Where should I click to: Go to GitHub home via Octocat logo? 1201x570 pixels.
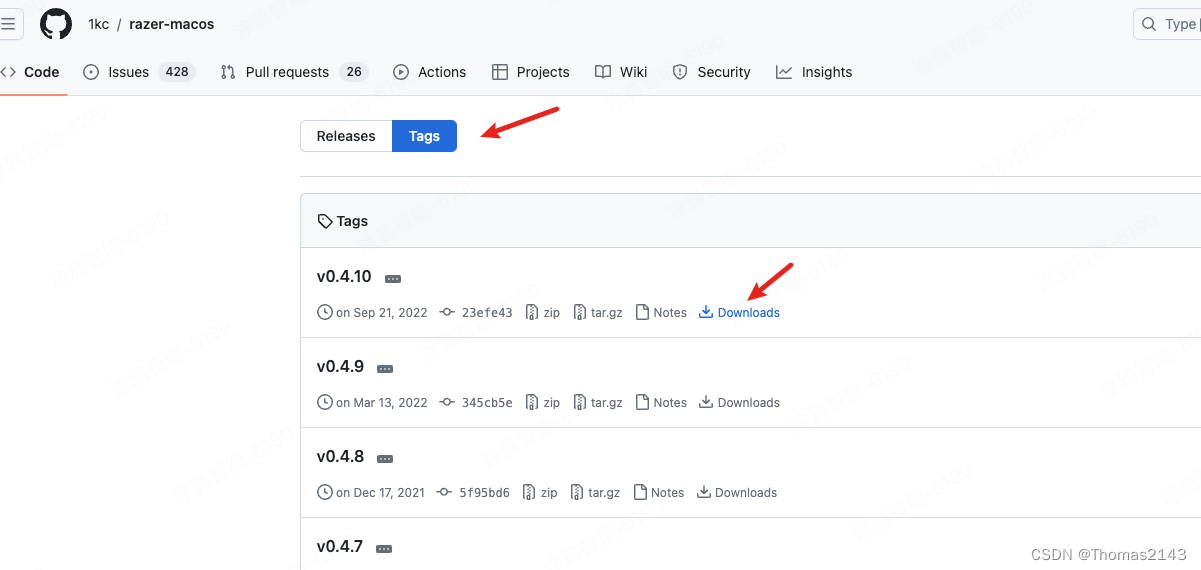pos(56,24)
